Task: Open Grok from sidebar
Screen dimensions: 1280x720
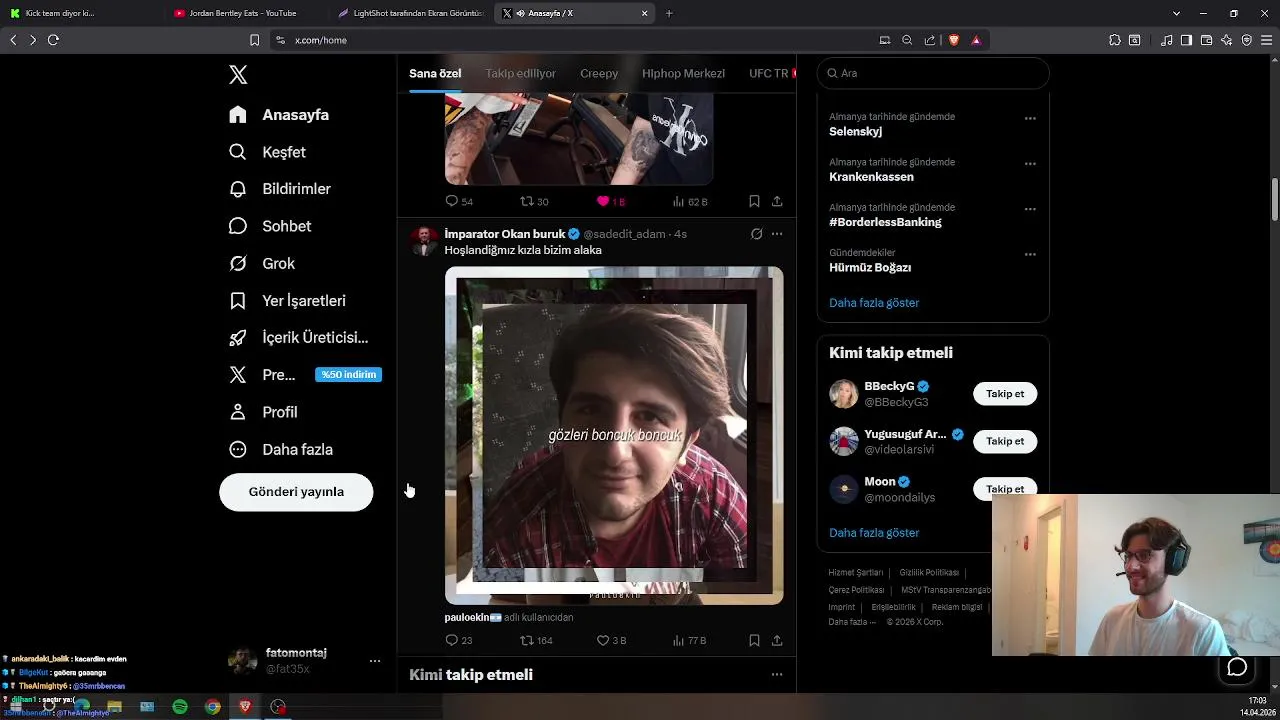Action: (262, 264)
